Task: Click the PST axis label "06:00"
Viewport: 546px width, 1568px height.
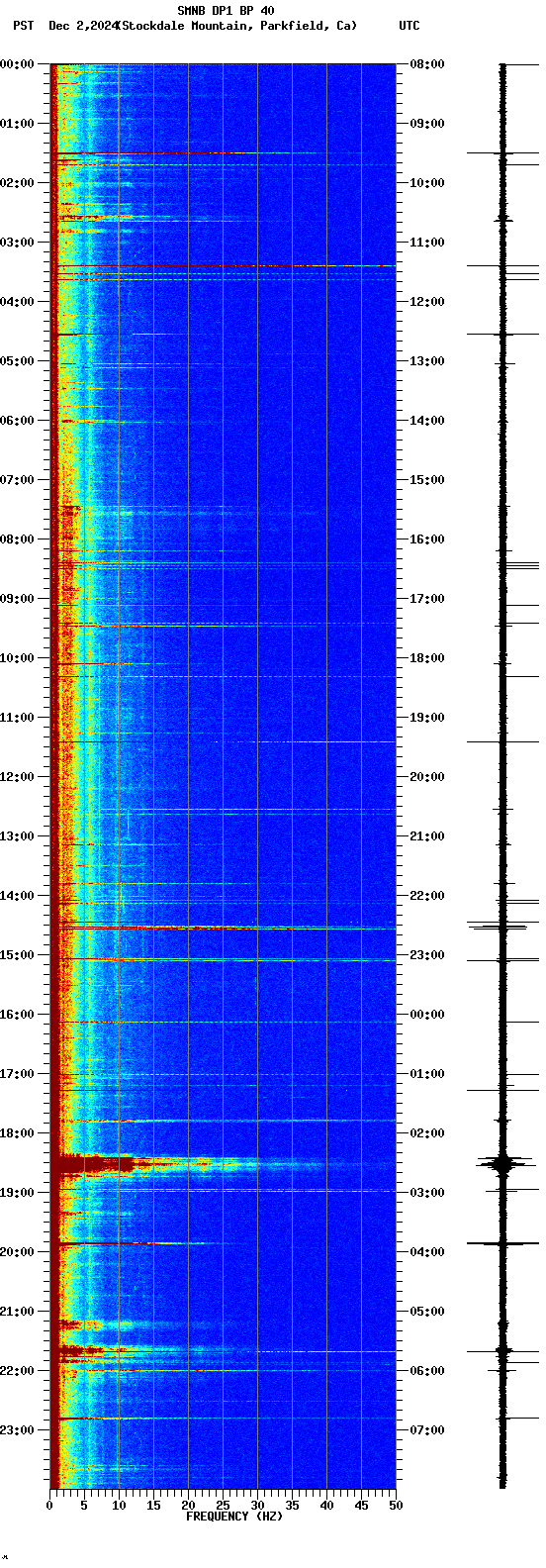Action: [x=17, y=421]
